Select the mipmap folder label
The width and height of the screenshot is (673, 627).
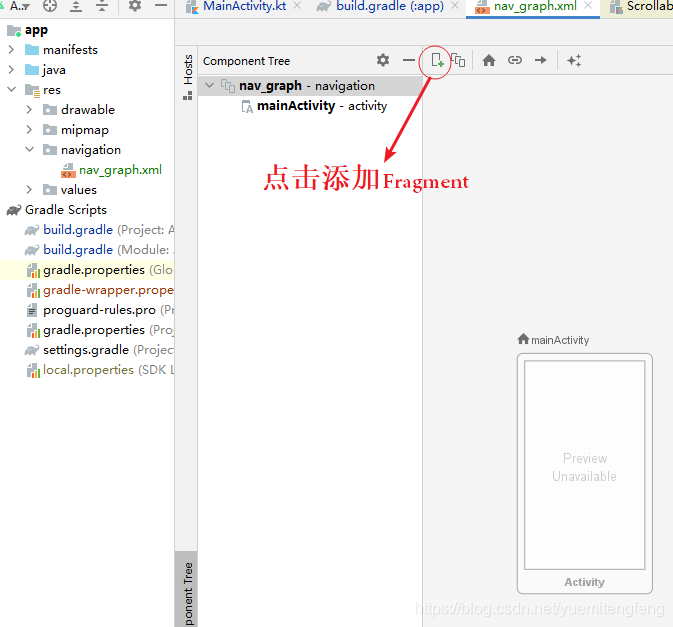tap(85, 130)
